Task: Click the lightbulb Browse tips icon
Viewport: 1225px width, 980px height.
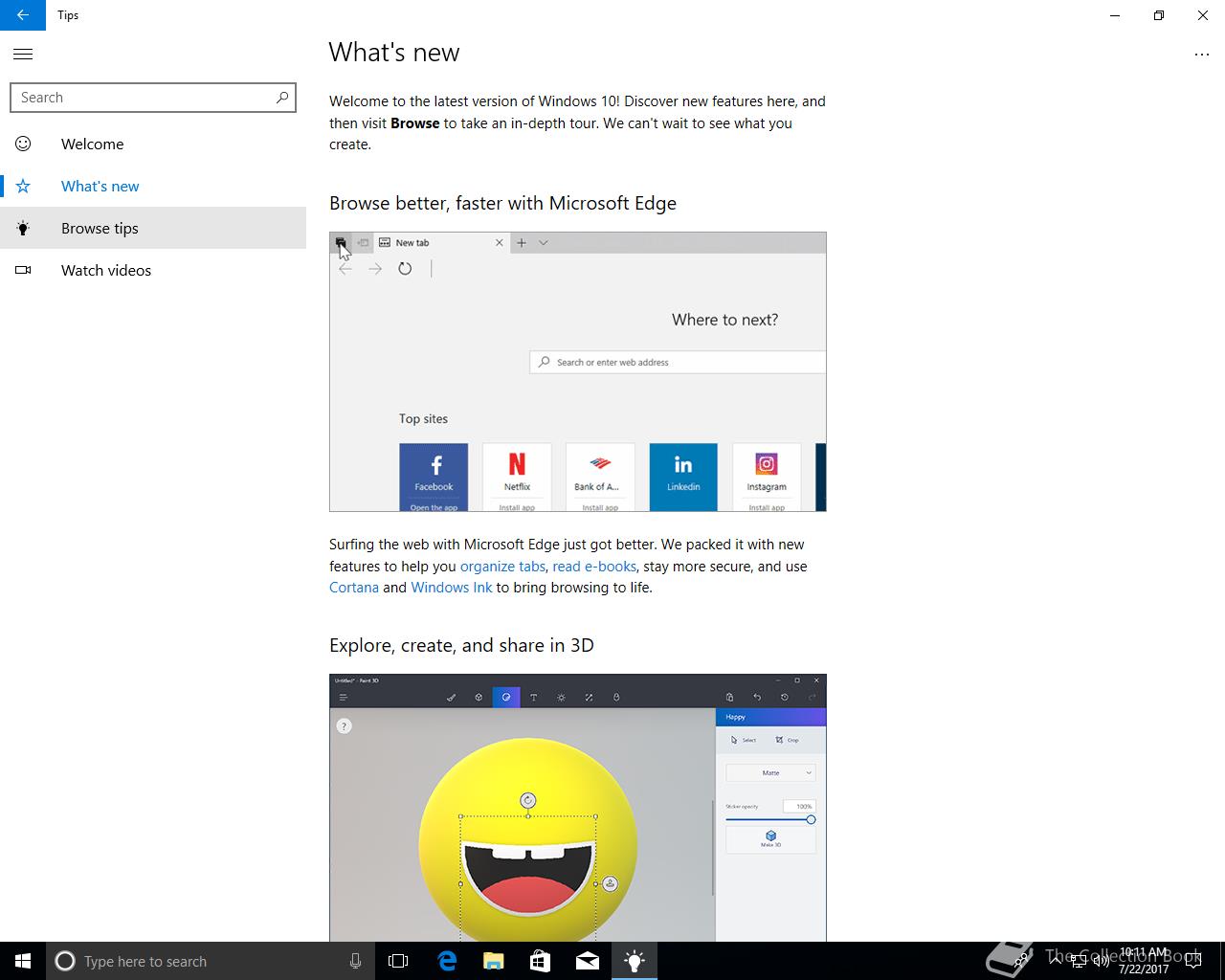Action: (x=23, y=228)
